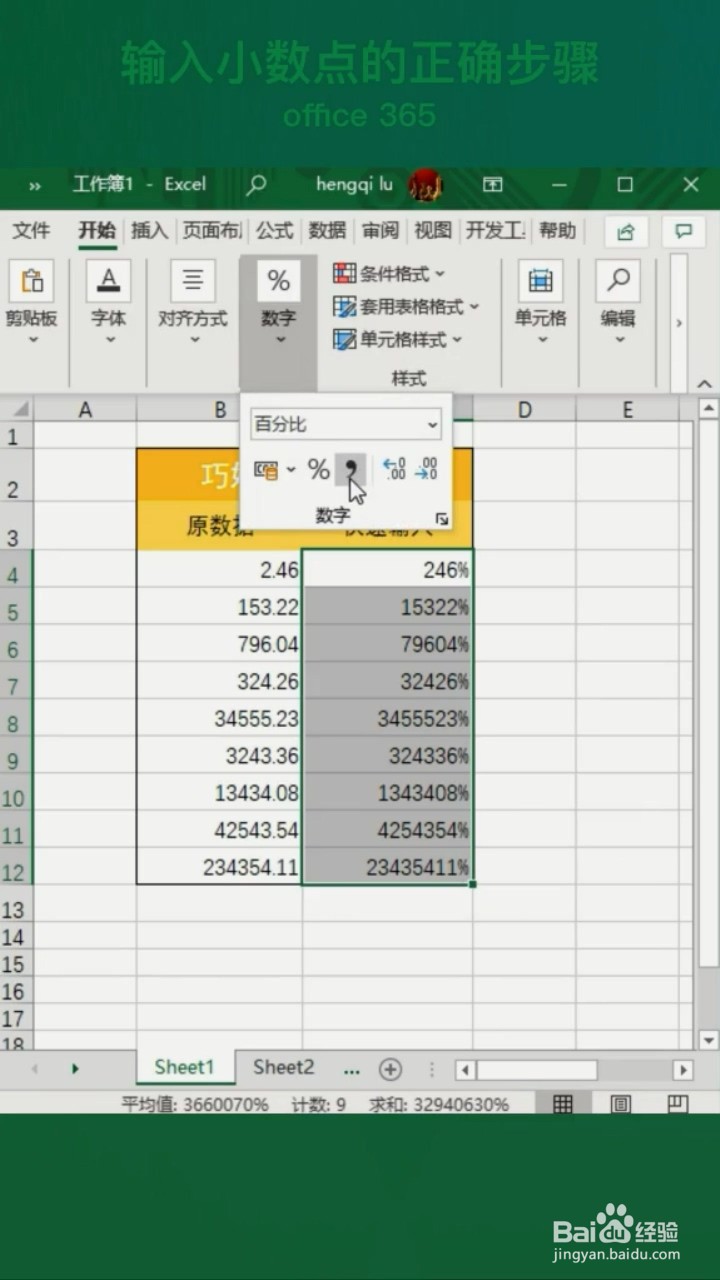The image size is (720, 1280).
Task: Open the Clipboard (剪贴板) group
Action: pos(31,304)
